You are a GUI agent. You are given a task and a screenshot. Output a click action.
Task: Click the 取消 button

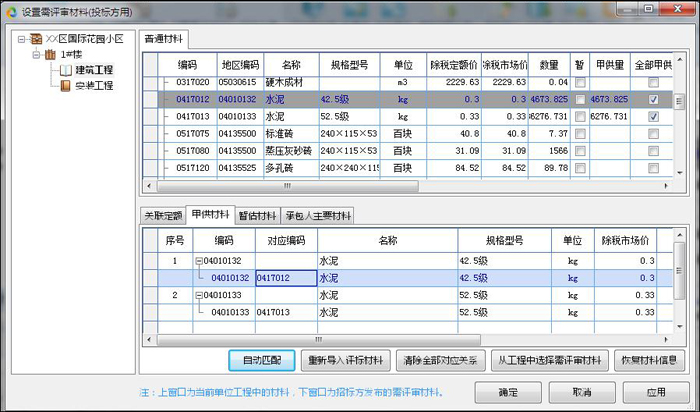tap(582, 392)
